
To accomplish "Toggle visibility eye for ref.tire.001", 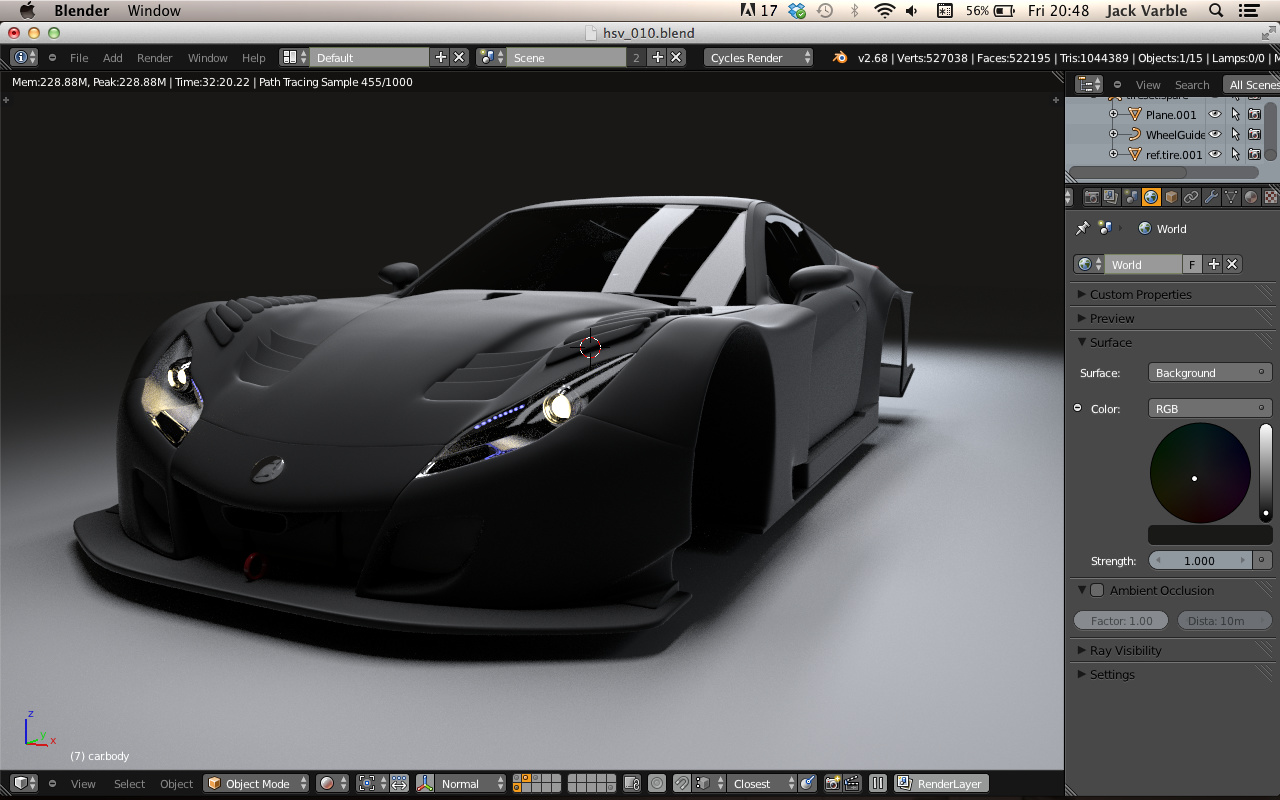I will [1215, 154].
